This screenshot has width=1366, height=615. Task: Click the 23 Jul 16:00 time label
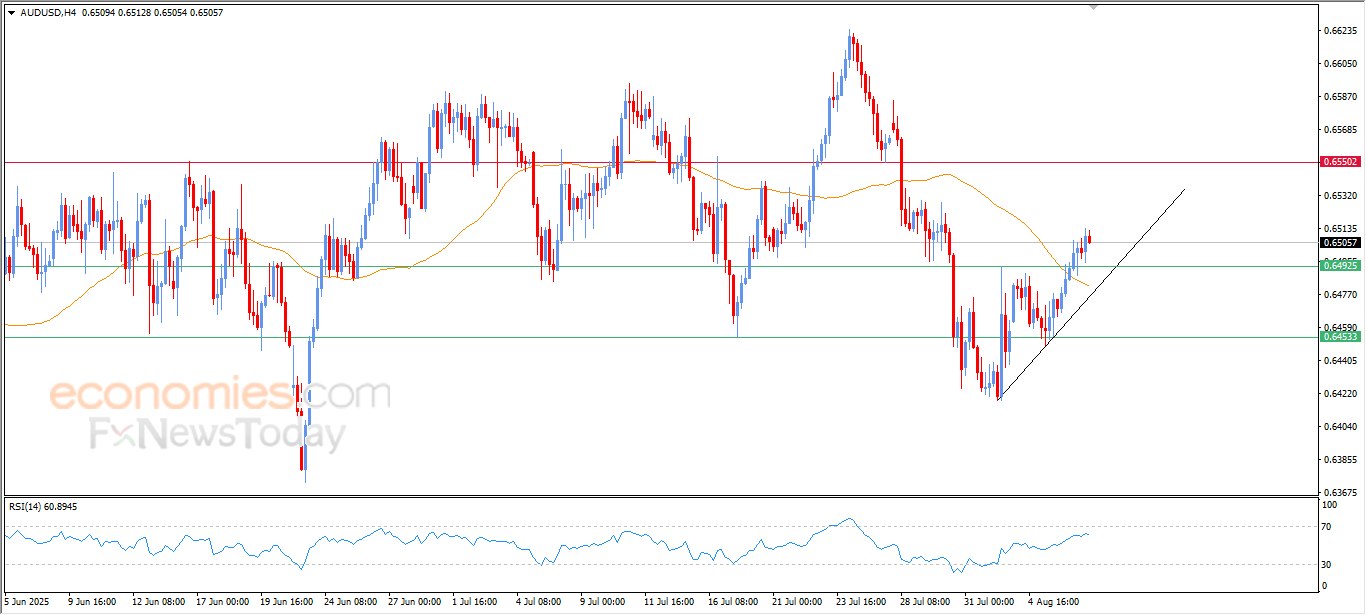[863, 602]
